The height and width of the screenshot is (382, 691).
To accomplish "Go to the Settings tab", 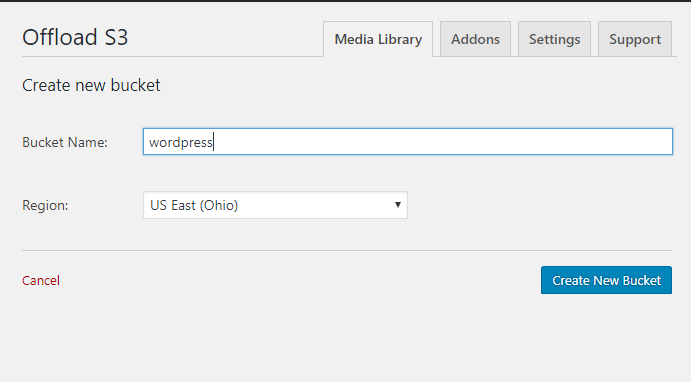I will pos(554,39).
